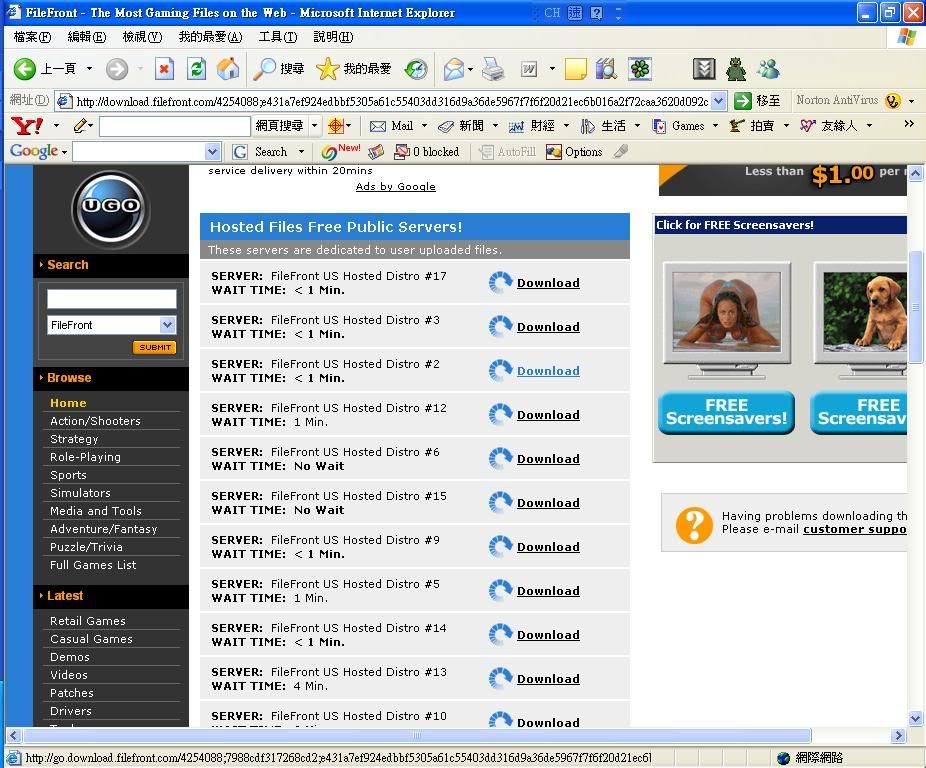Open the FileFront search category dropdown
The width and height of the screenshot is (926, 768).
point(168,324)
